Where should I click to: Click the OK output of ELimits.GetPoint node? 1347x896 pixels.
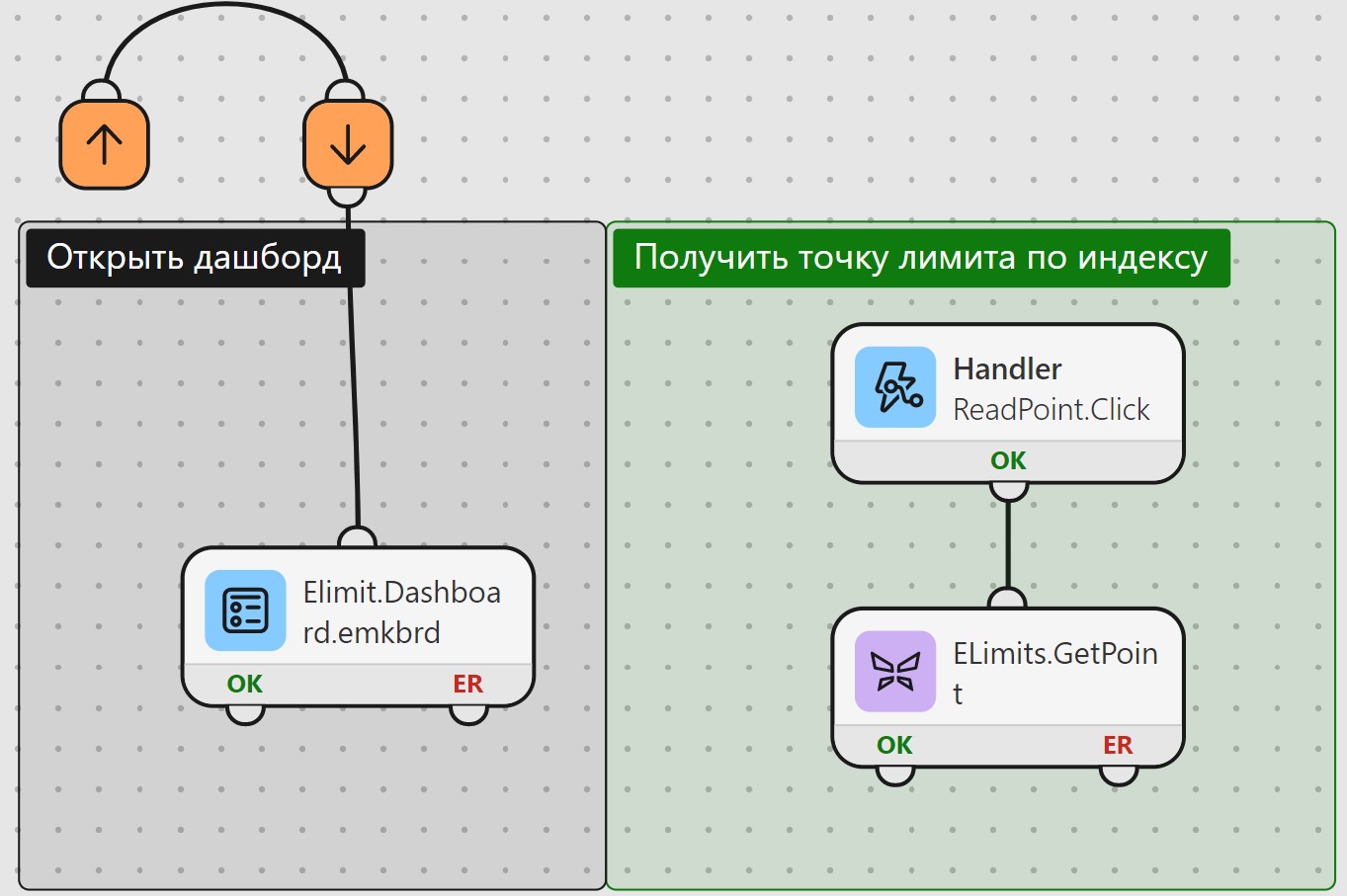(895, 745)
